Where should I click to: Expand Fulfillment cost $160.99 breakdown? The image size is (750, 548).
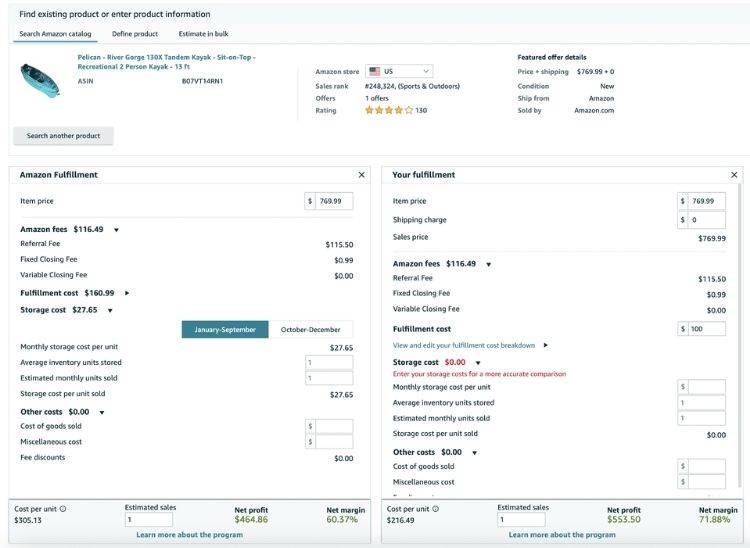tap(127, 293)
